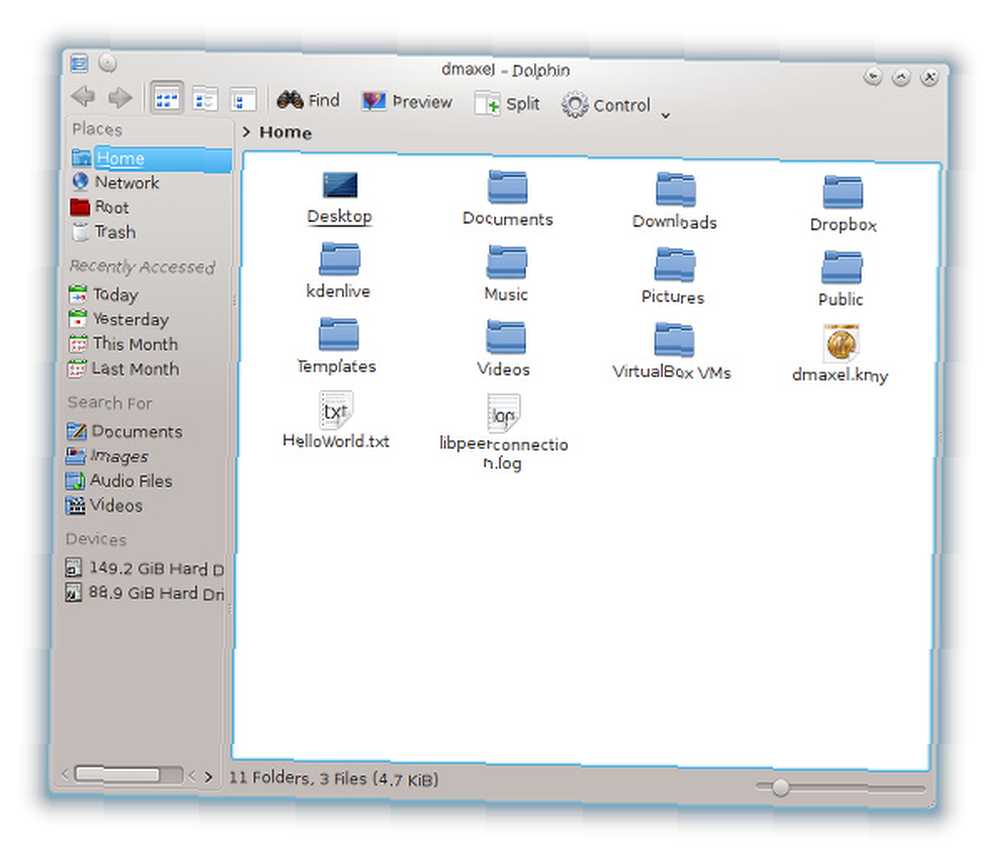This screenshot has width=1000, height=859.
Task: Select the Documents folder in file view
Action: [x=508, y=199]
